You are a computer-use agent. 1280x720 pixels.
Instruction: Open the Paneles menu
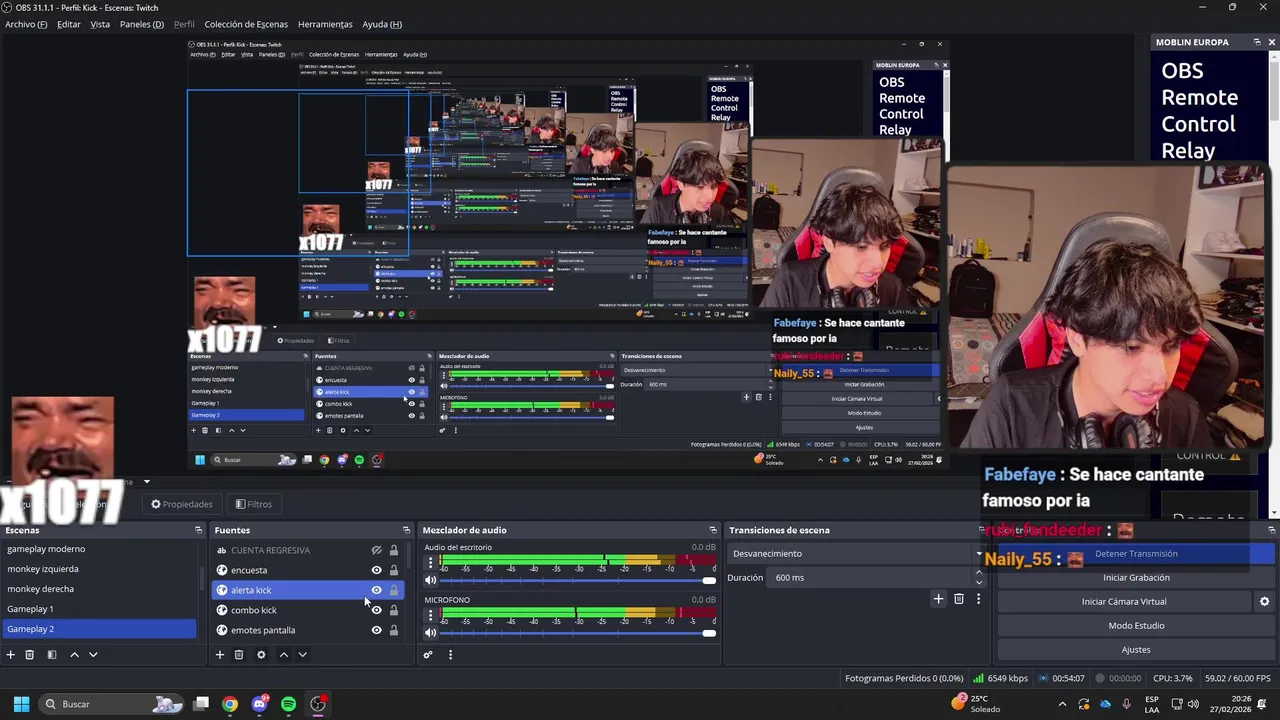pos(142,24)
